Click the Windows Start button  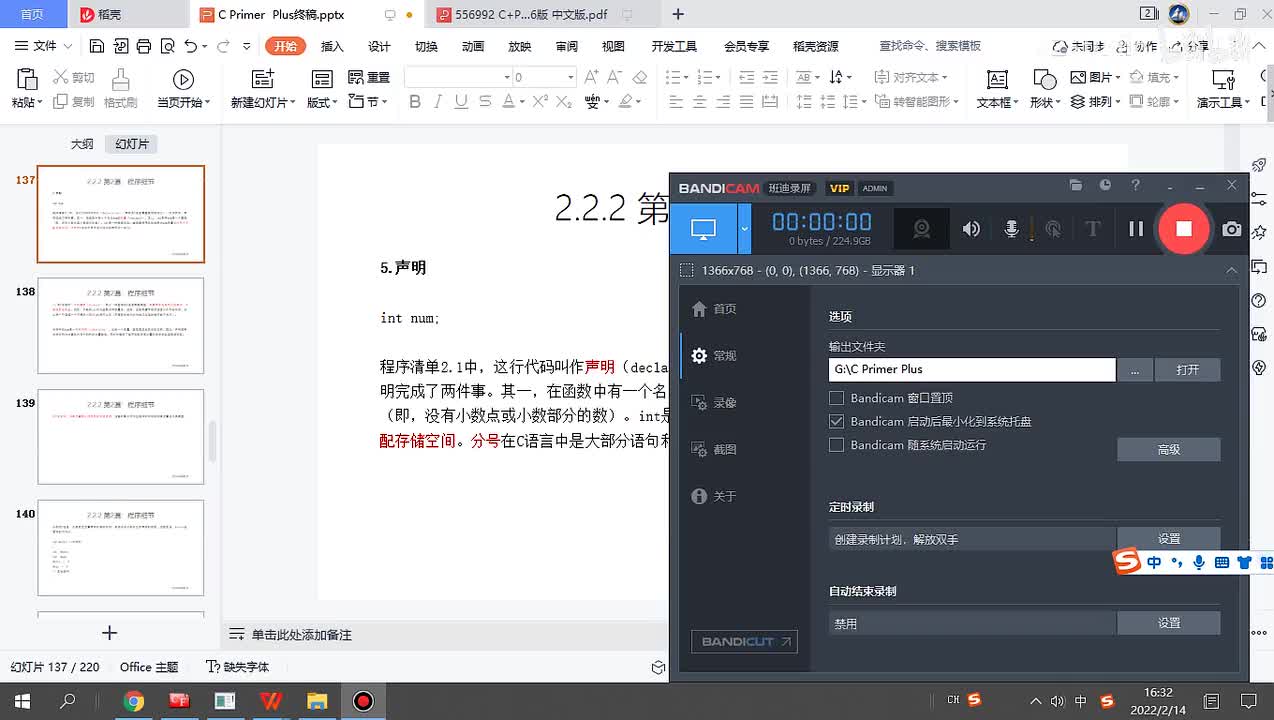point(22,701)
